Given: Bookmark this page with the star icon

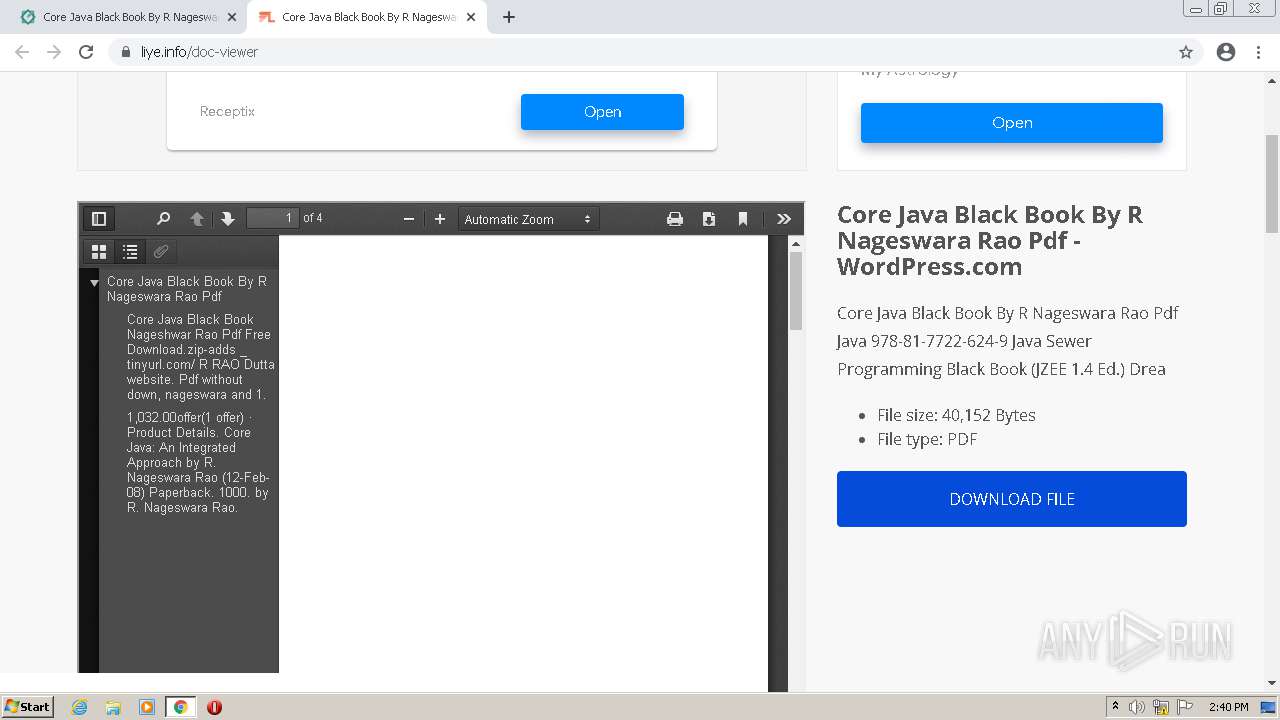Looking at the screenshot, I should [x=1186, y=52].
